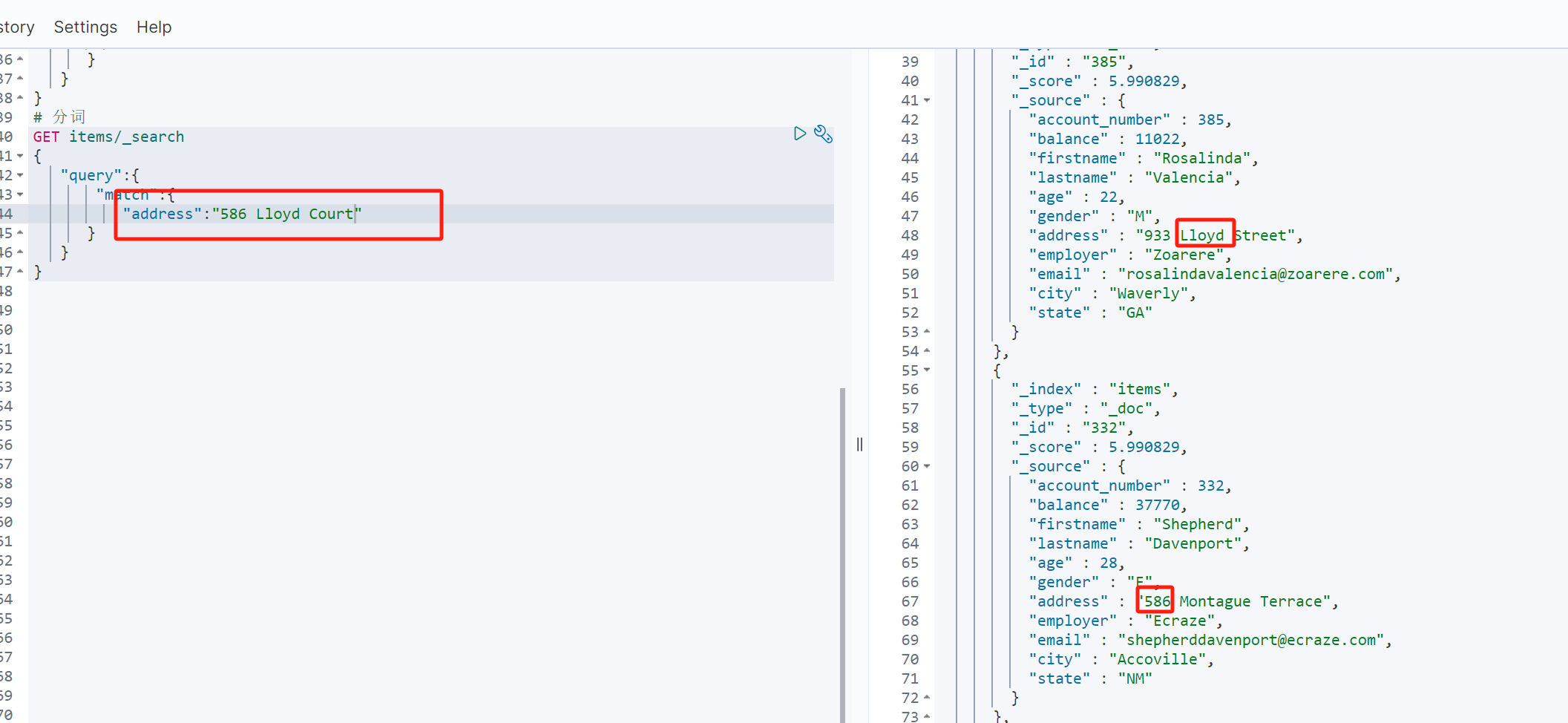Click the "_id" : "385" output line
The image size is (1568, 723).
[1072, 62]
